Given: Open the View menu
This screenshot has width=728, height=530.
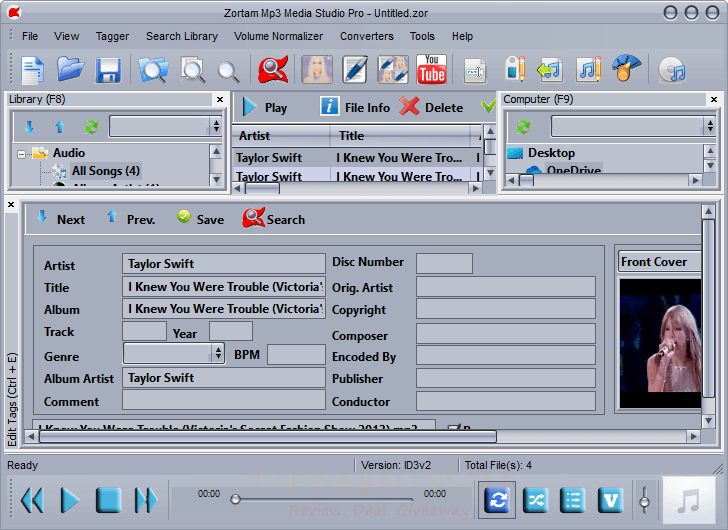Looking at the screenshot, I should point(66,36).
